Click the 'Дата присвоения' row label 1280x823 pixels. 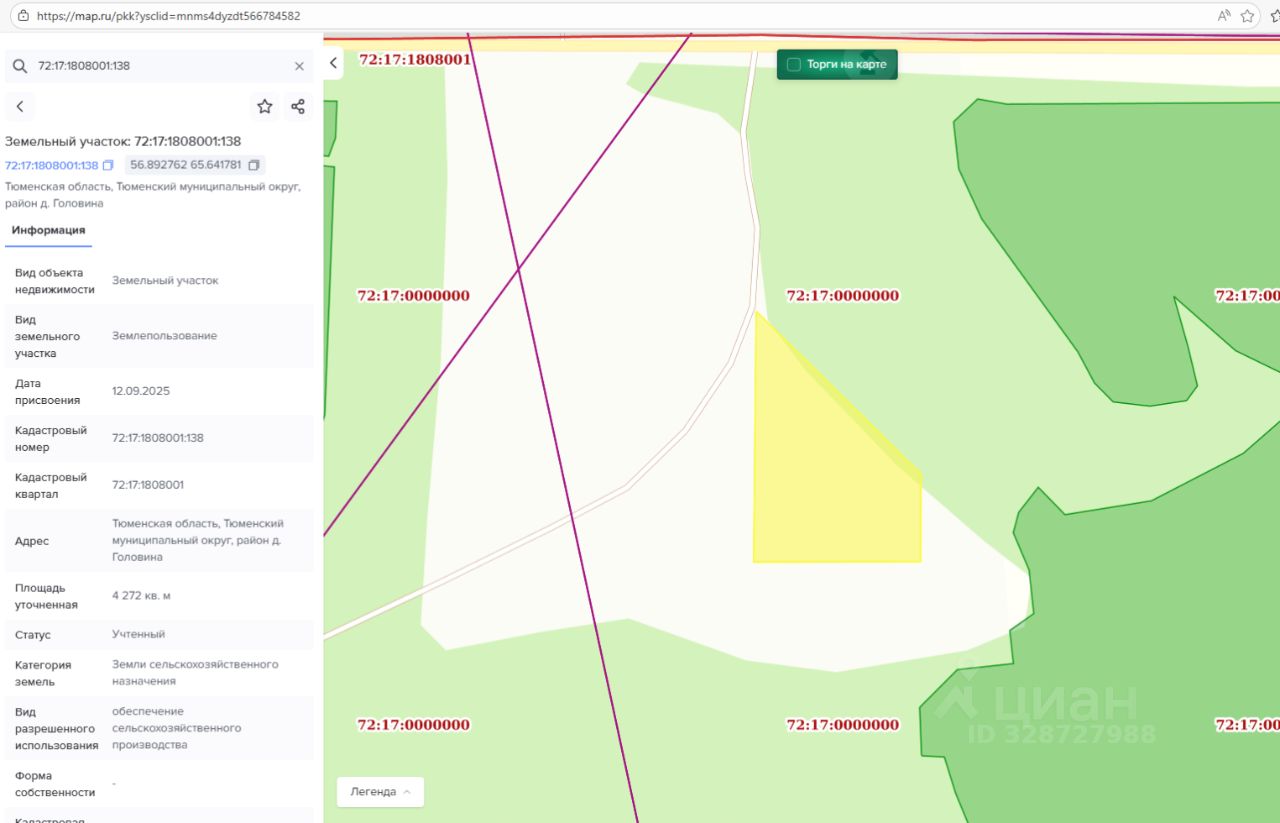(48, 392)
